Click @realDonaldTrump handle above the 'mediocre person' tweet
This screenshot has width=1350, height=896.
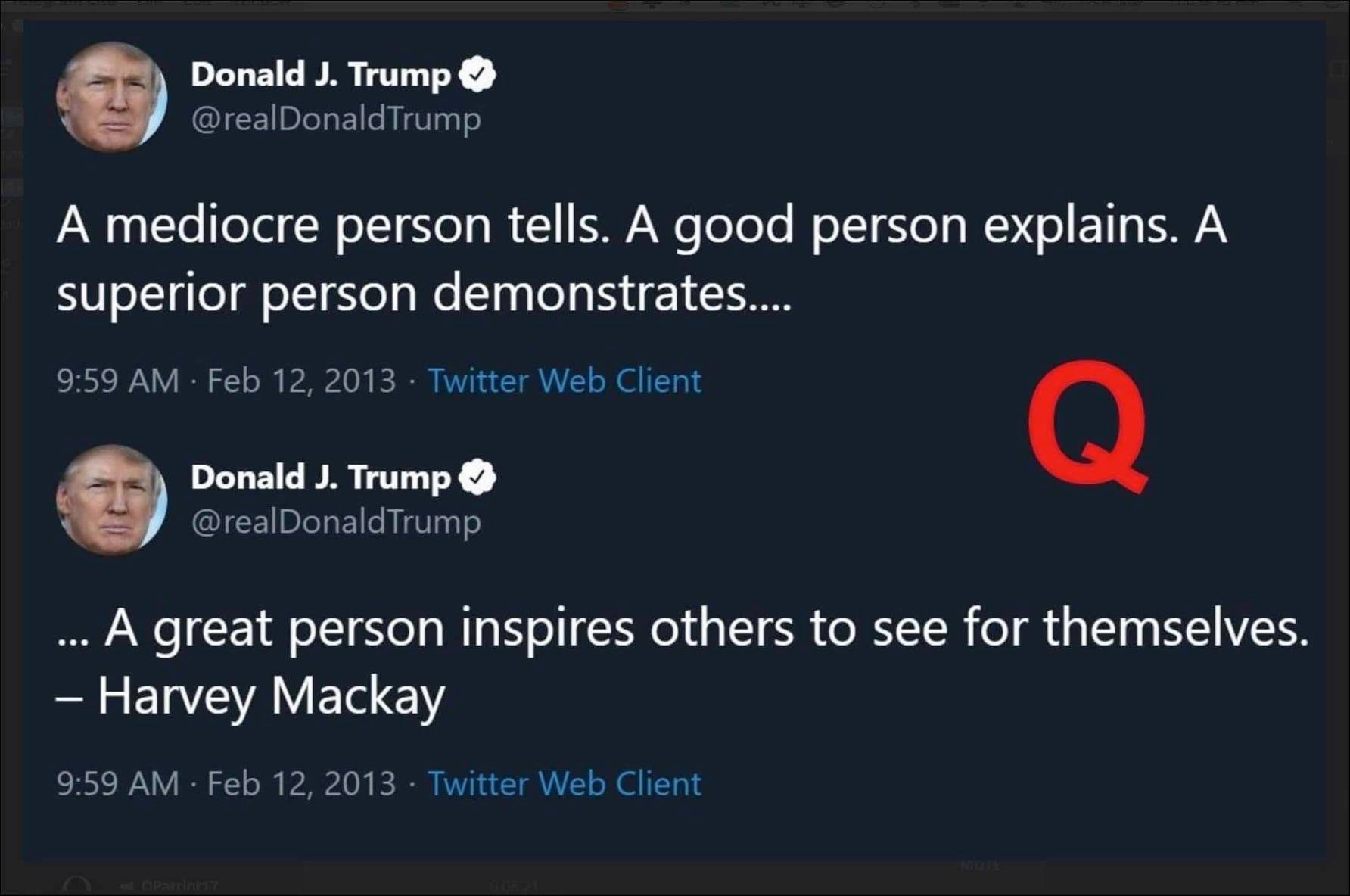tap(335, 119)
